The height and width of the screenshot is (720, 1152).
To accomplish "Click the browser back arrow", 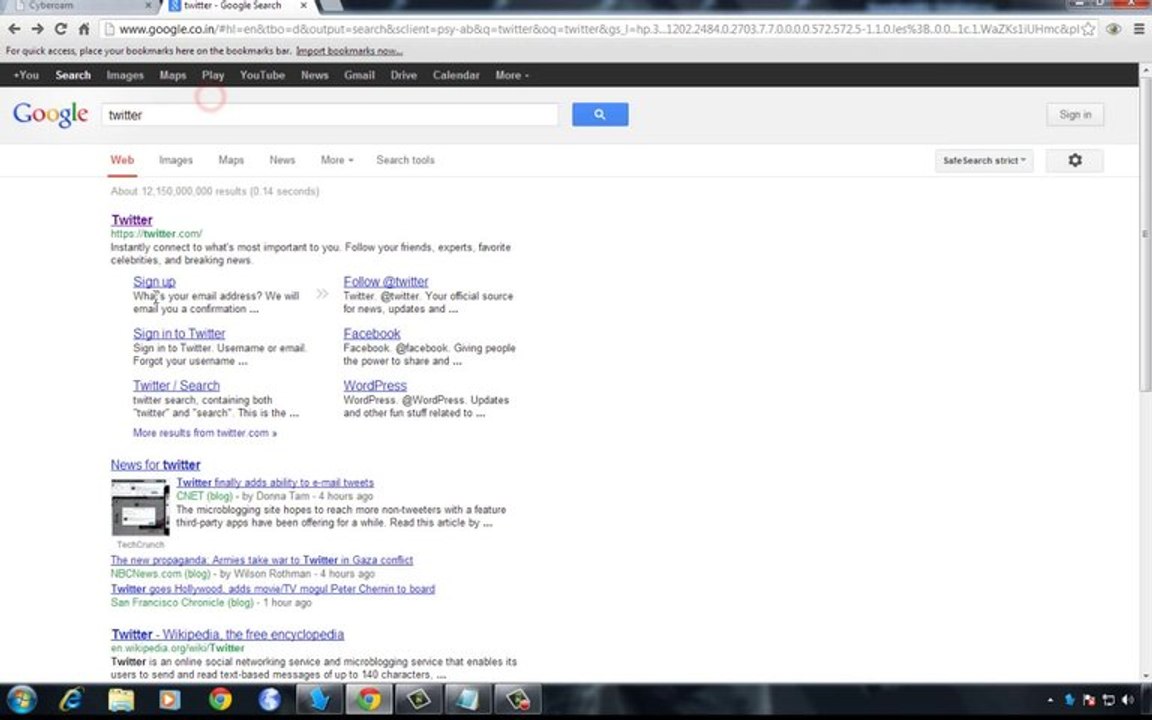I will (14, 29).
